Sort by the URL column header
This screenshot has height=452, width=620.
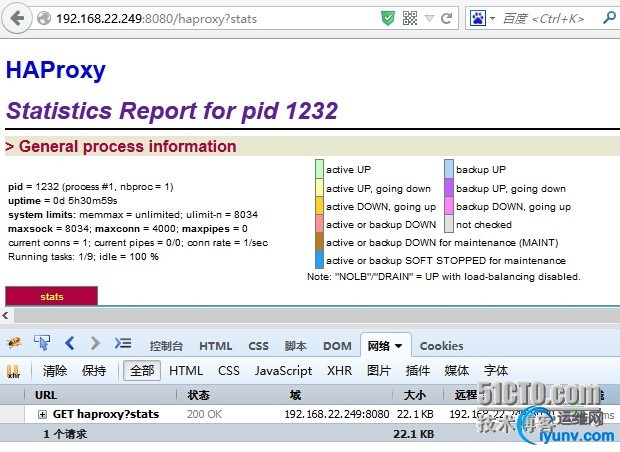pos(100,395)
